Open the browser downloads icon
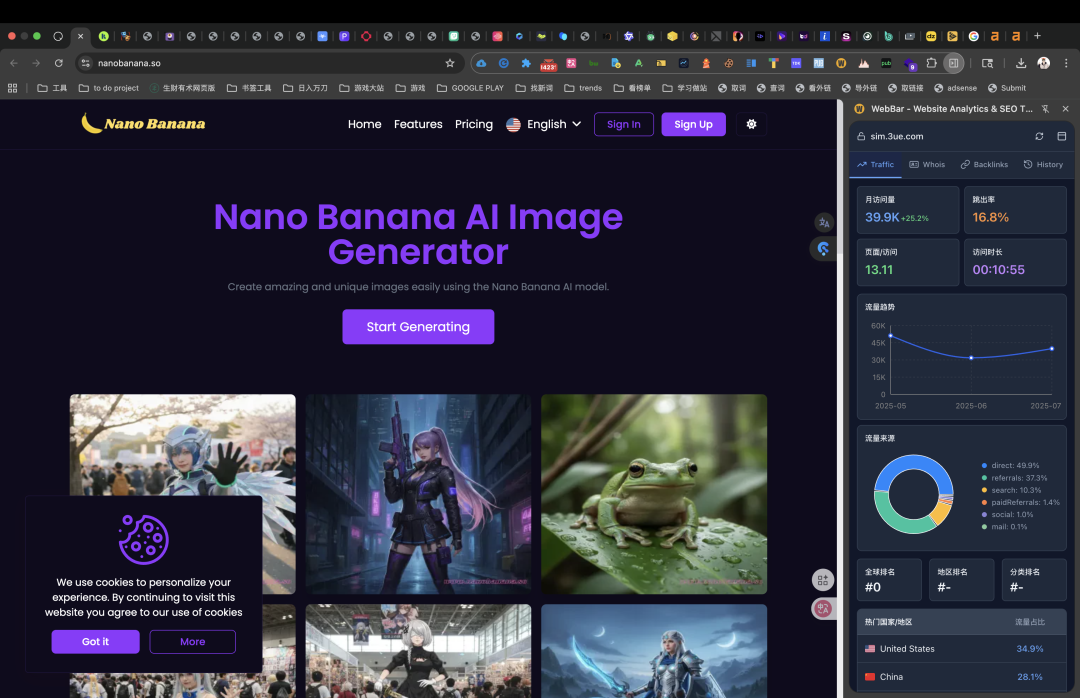Image resolution: width=1080 pixels, height=698 pixels. 1021,63
